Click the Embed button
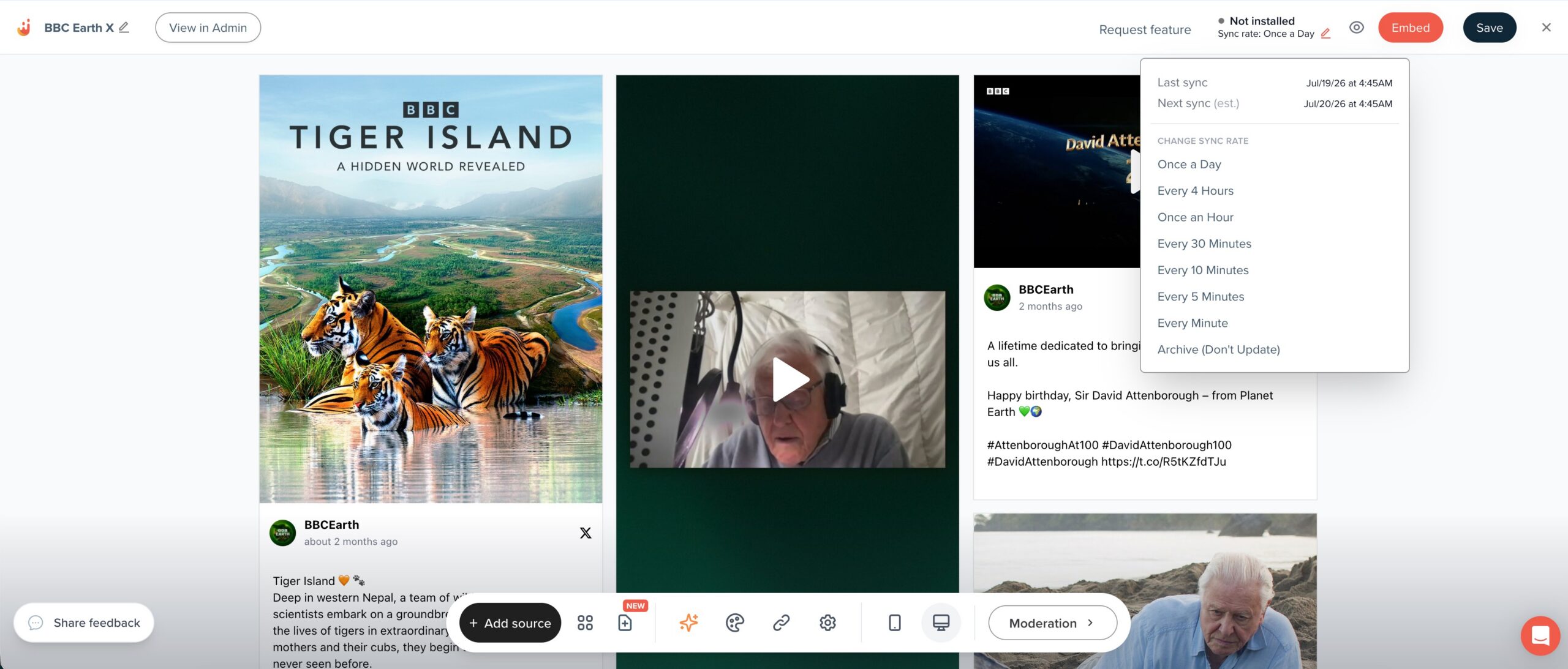This screenshot has width=1568, height=669. click(x=1411, y=28)
